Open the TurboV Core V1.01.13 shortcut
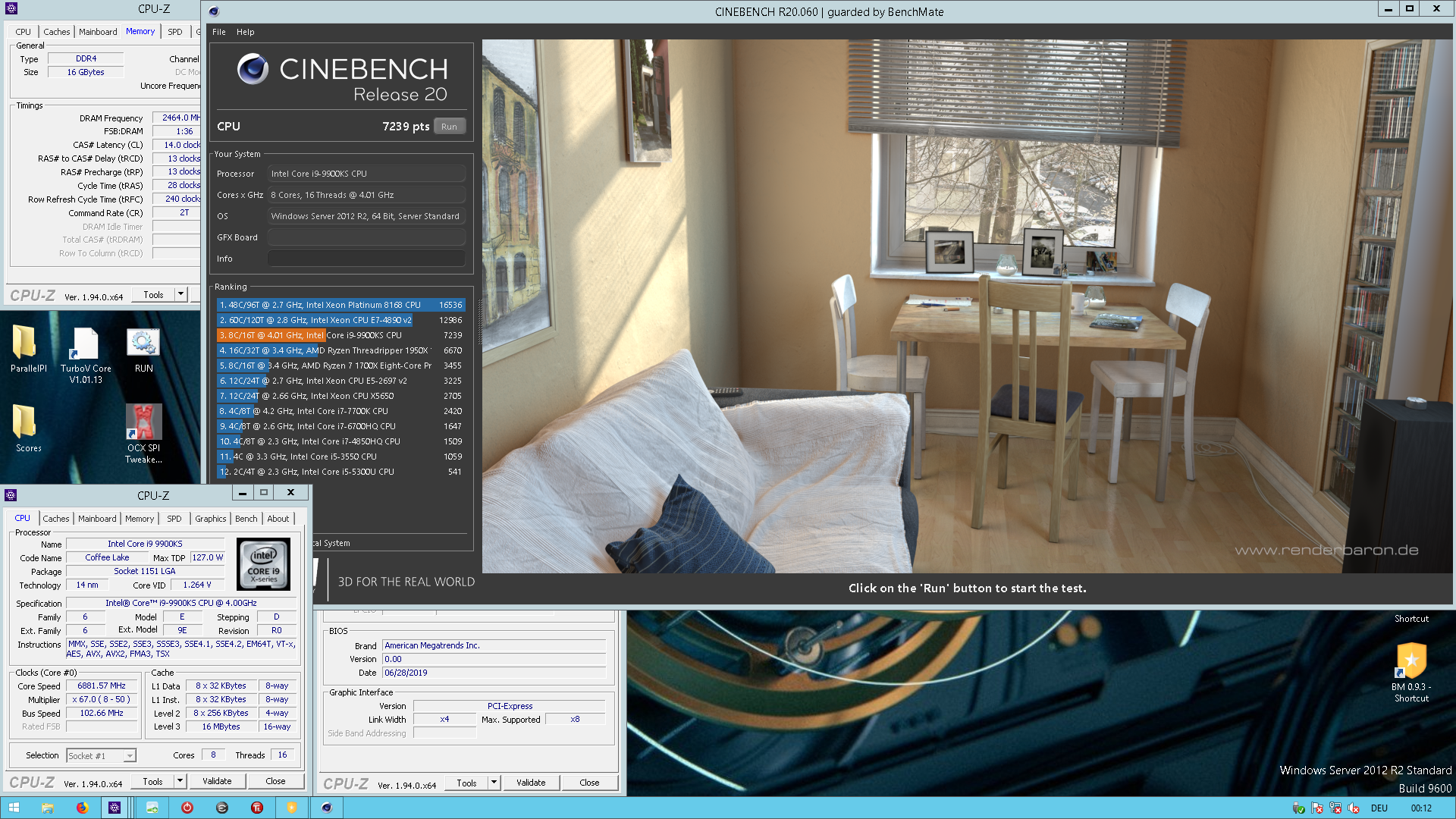This screenshot has width=1456, height=819. point(86,355)
